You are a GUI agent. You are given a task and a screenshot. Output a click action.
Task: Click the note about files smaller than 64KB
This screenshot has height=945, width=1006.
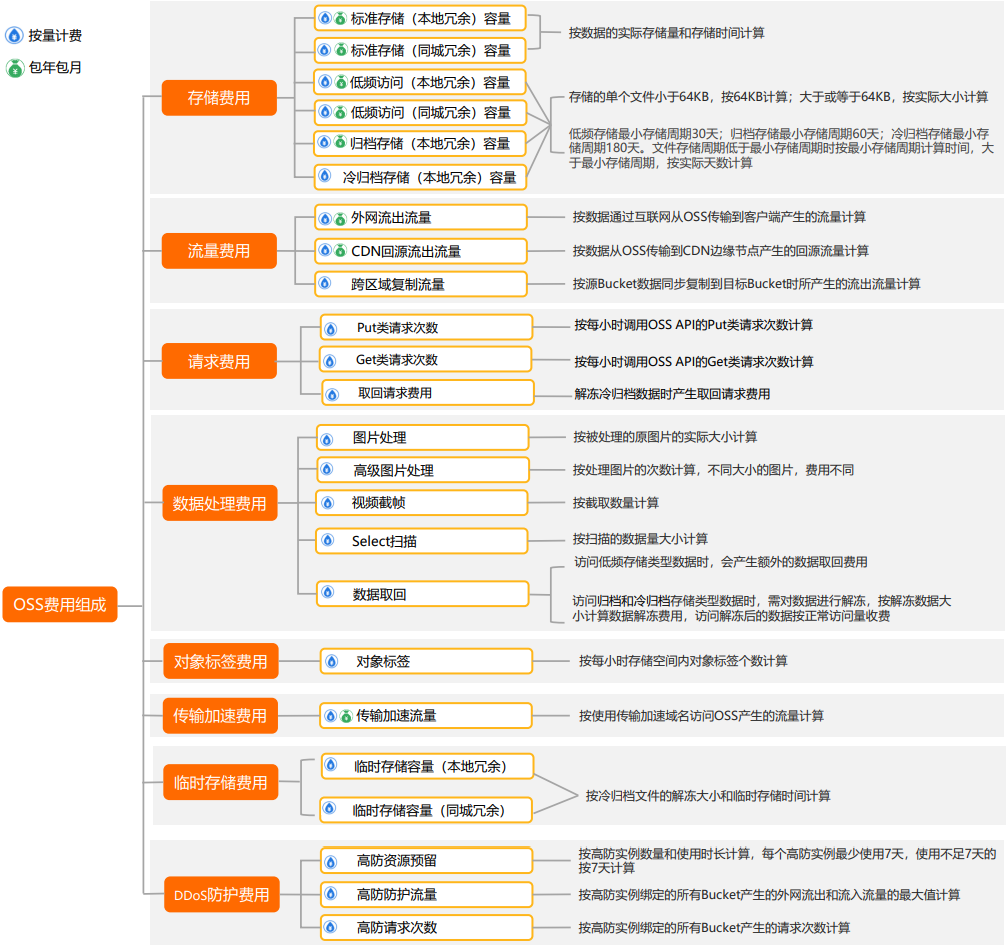(778, 97)
